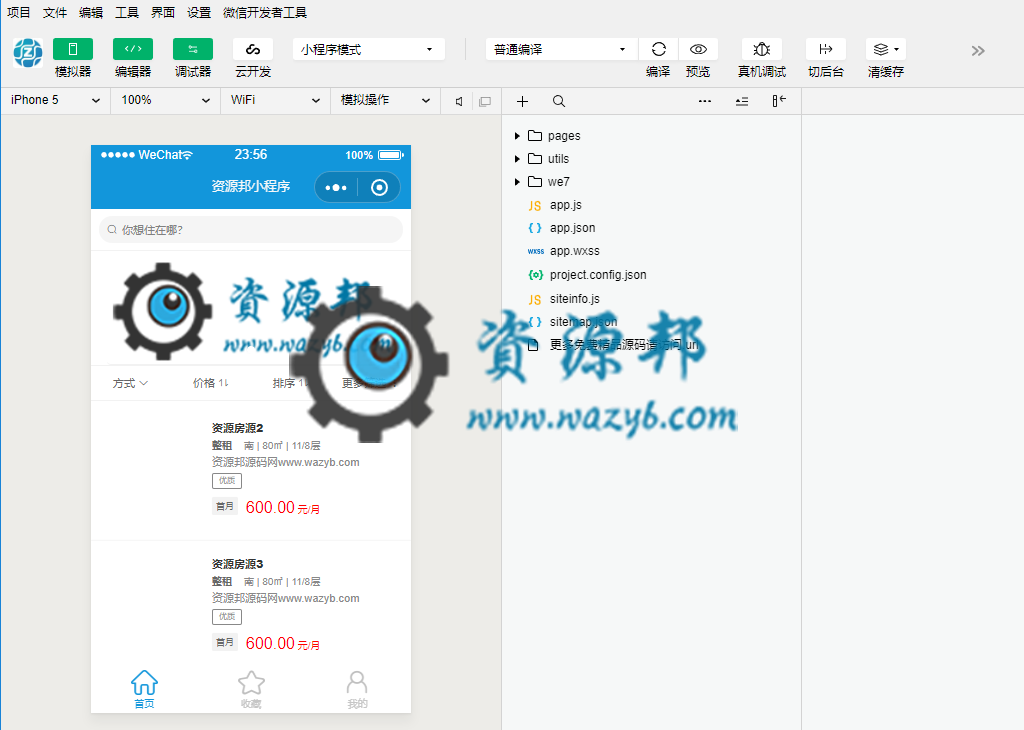
Task: Open the 微信开发者工具 menu
Action: [264, 12]
